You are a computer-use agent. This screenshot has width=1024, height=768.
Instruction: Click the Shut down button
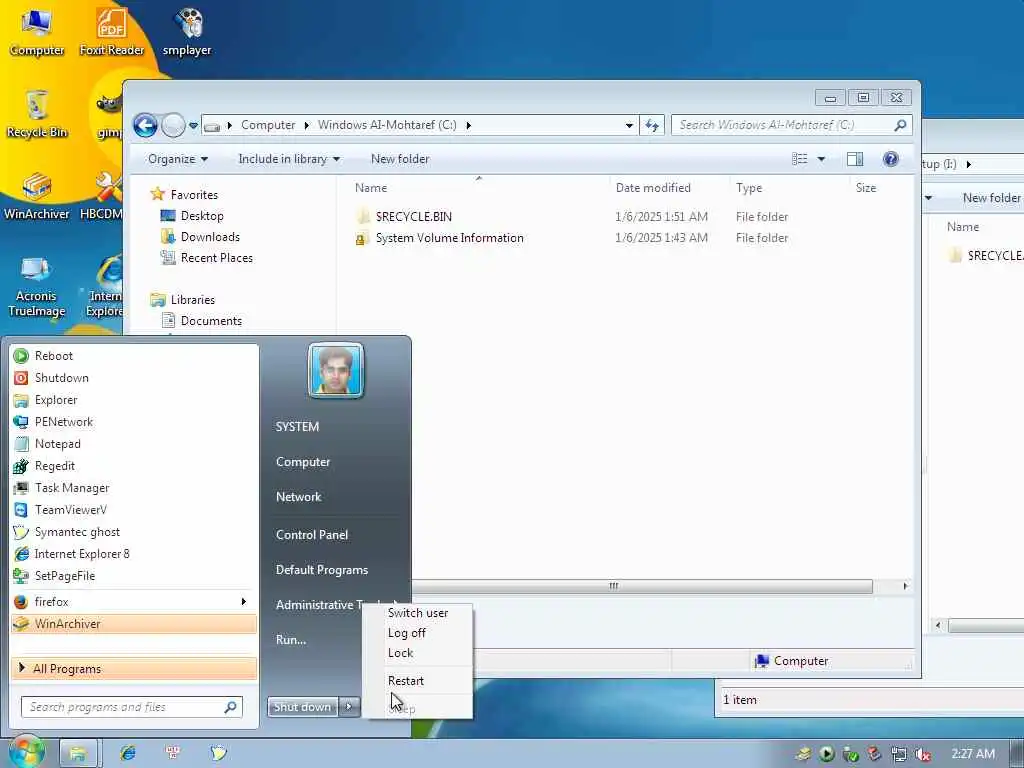coord(302,707)
